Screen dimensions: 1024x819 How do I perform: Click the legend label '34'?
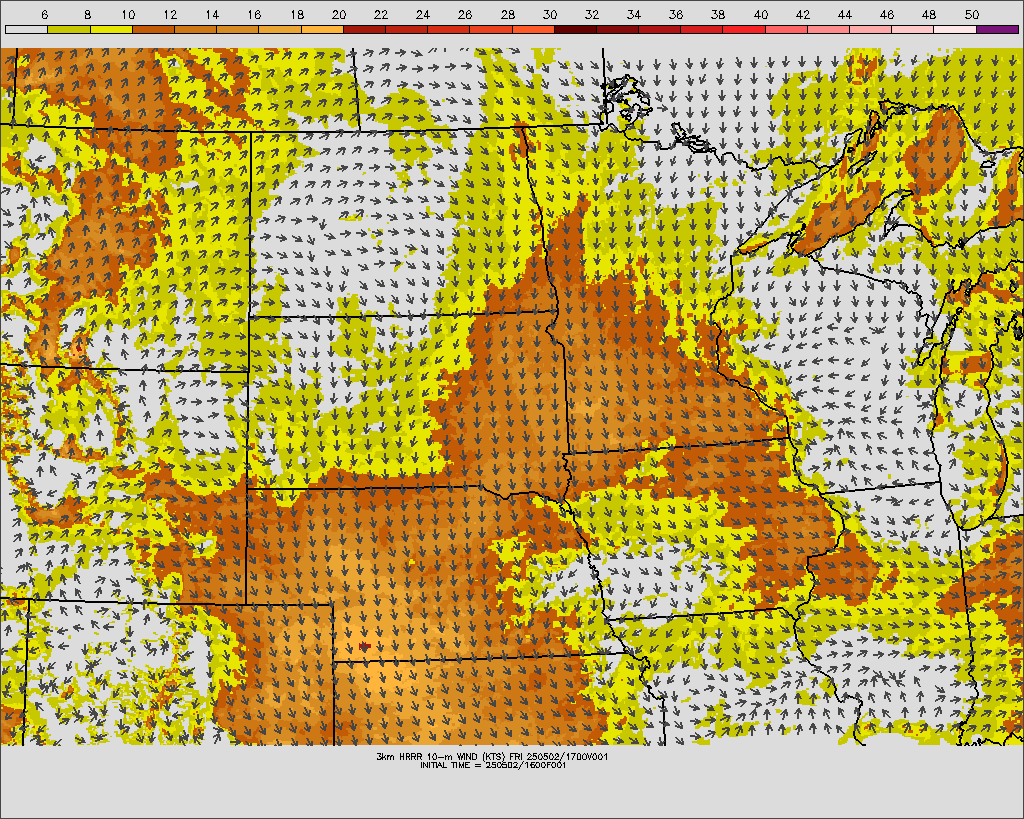tap(633, 14)
